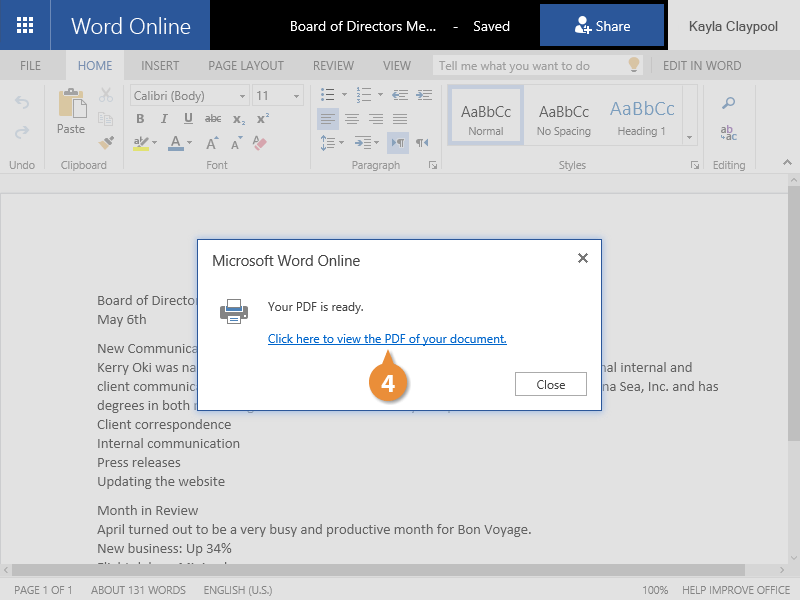800x600 pixels.
Task: Click the Find magnifier icon in Editing
Action: coord(728,103)
